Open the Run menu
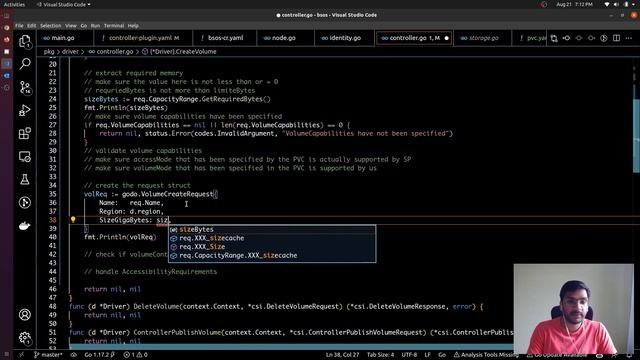 coord(95,26)
